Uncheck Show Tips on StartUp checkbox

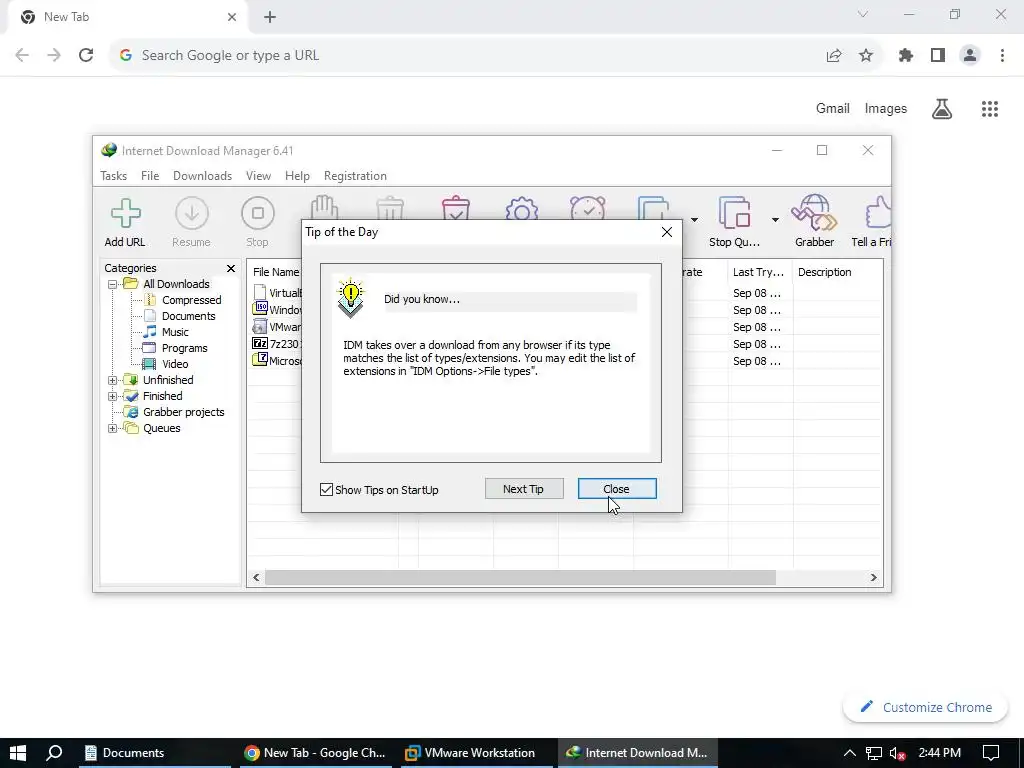(327, 489)
